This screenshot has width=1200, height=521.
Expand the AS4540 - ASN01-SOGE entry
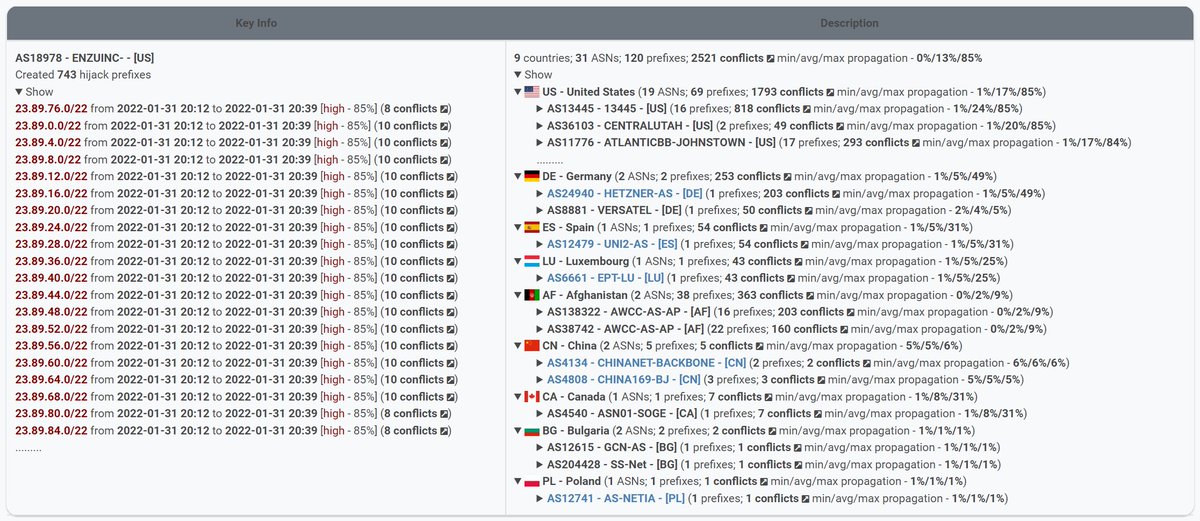pos(540,415)
